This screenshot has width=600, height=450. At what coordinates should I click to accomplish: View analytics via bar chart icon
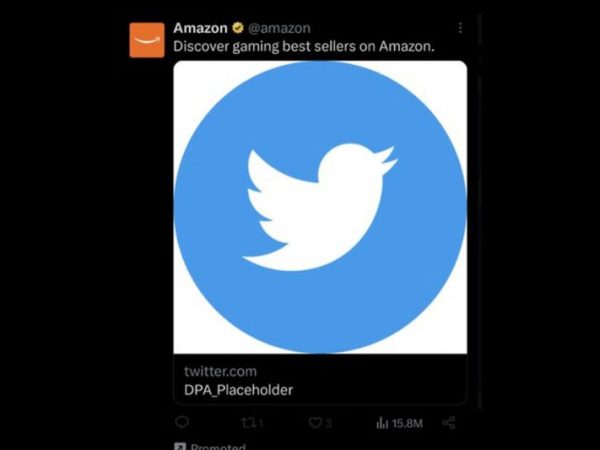(382, 423)
